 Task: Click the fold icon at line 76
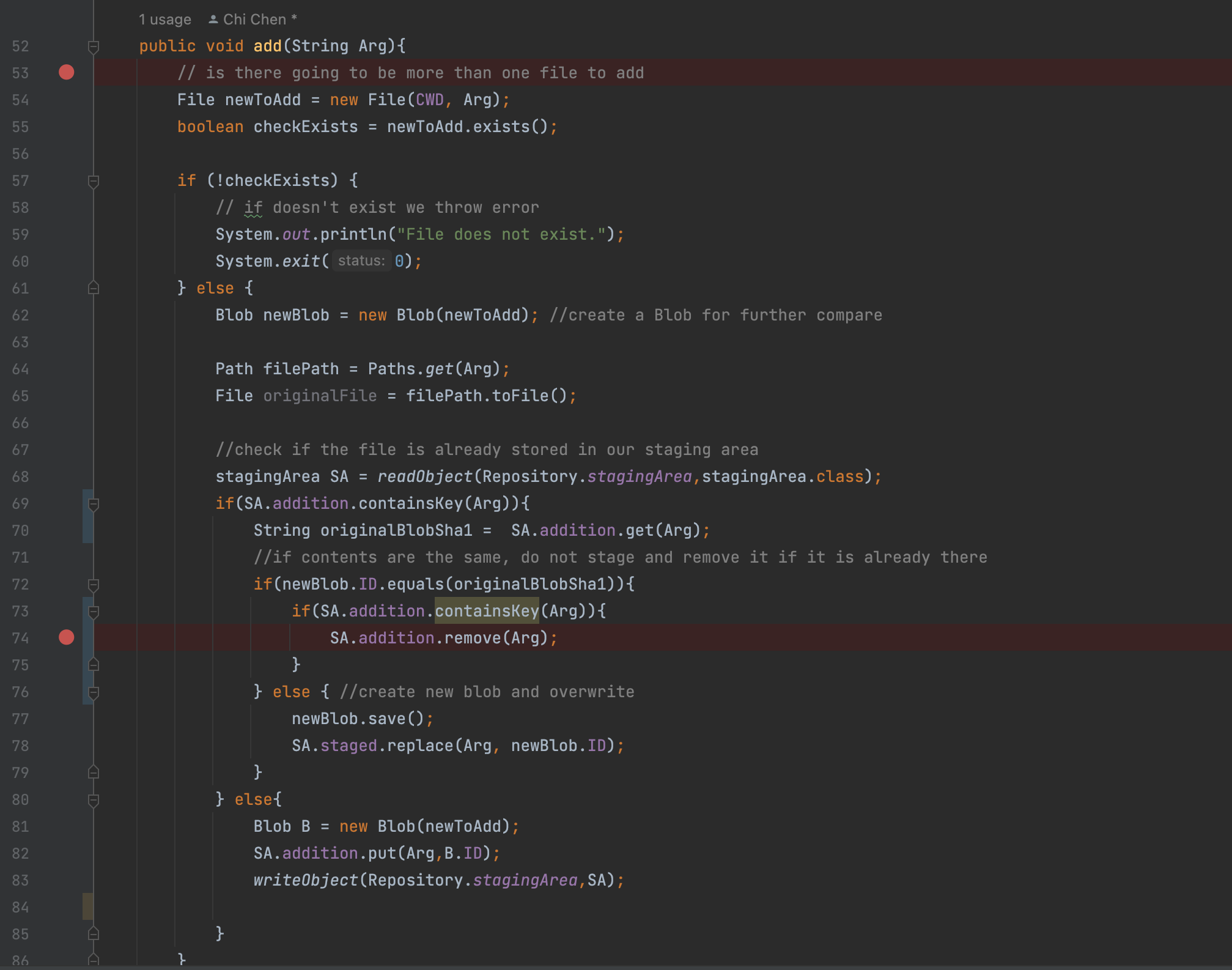pos(94,692)
